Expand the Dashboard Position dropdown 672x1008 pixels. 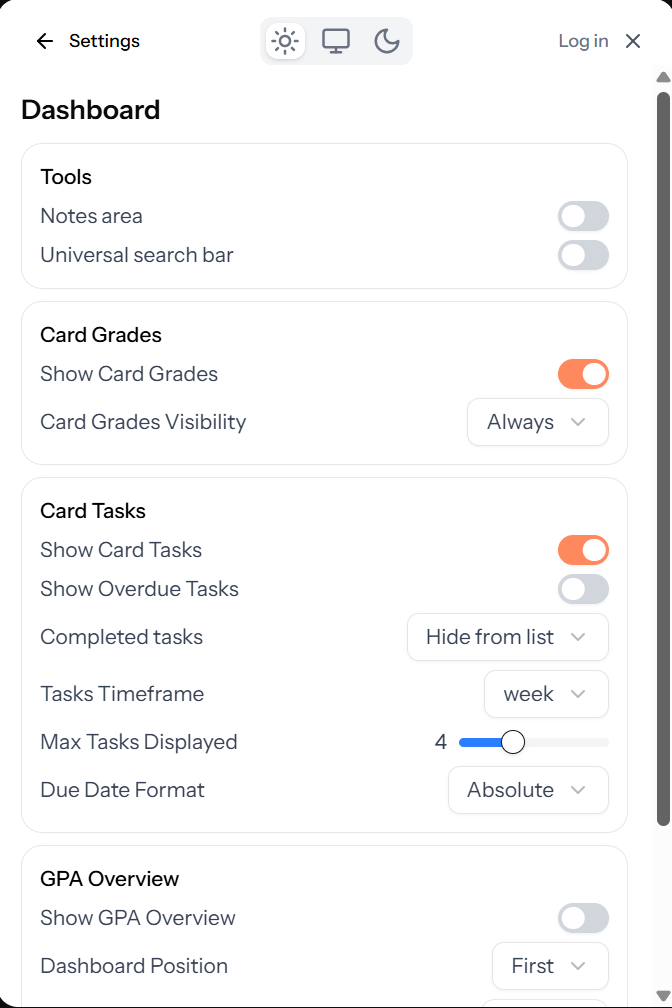[x=549, y=966]
